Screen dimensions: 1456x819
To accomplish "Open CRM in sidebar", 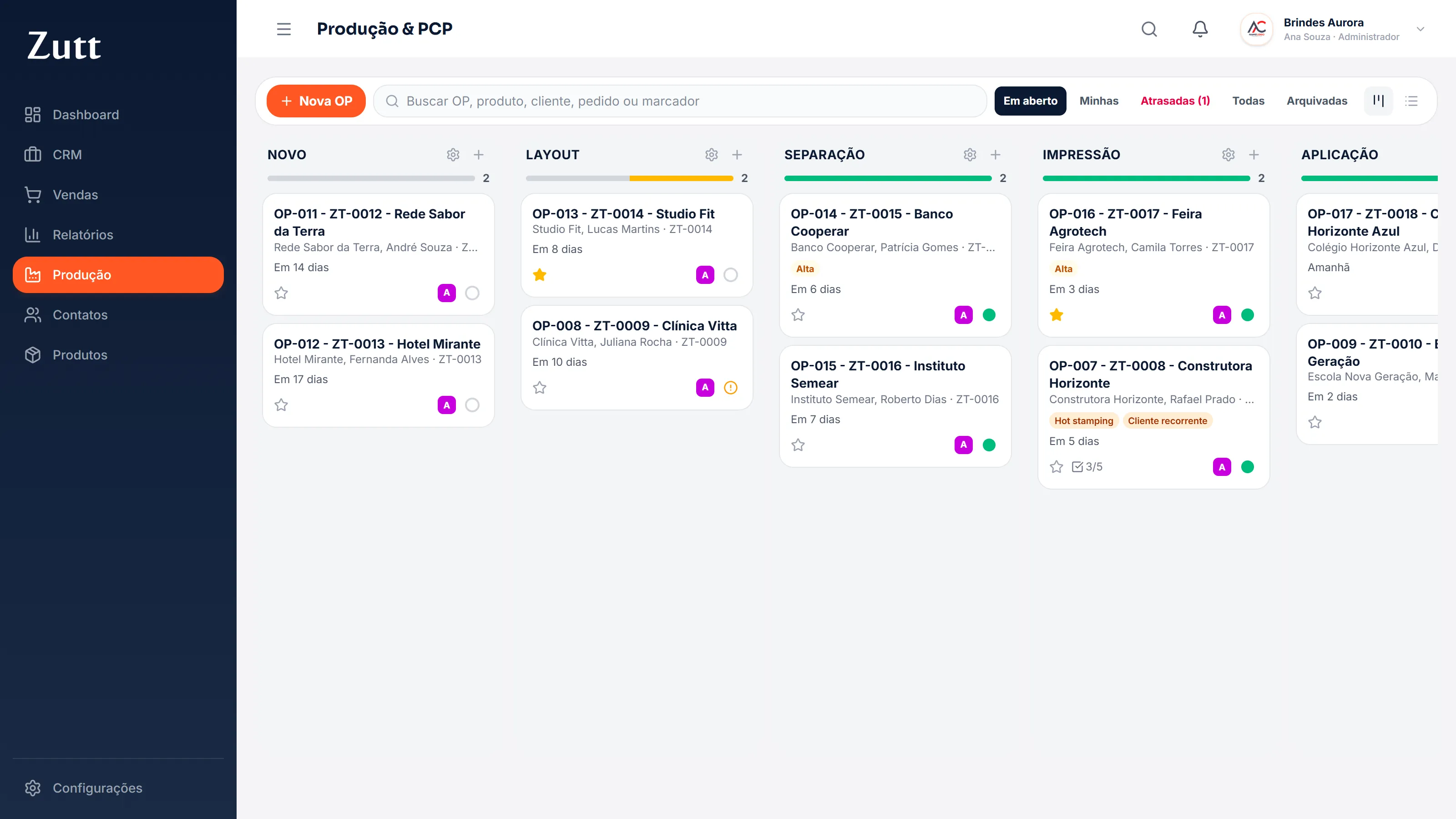I will pos(118,154).
